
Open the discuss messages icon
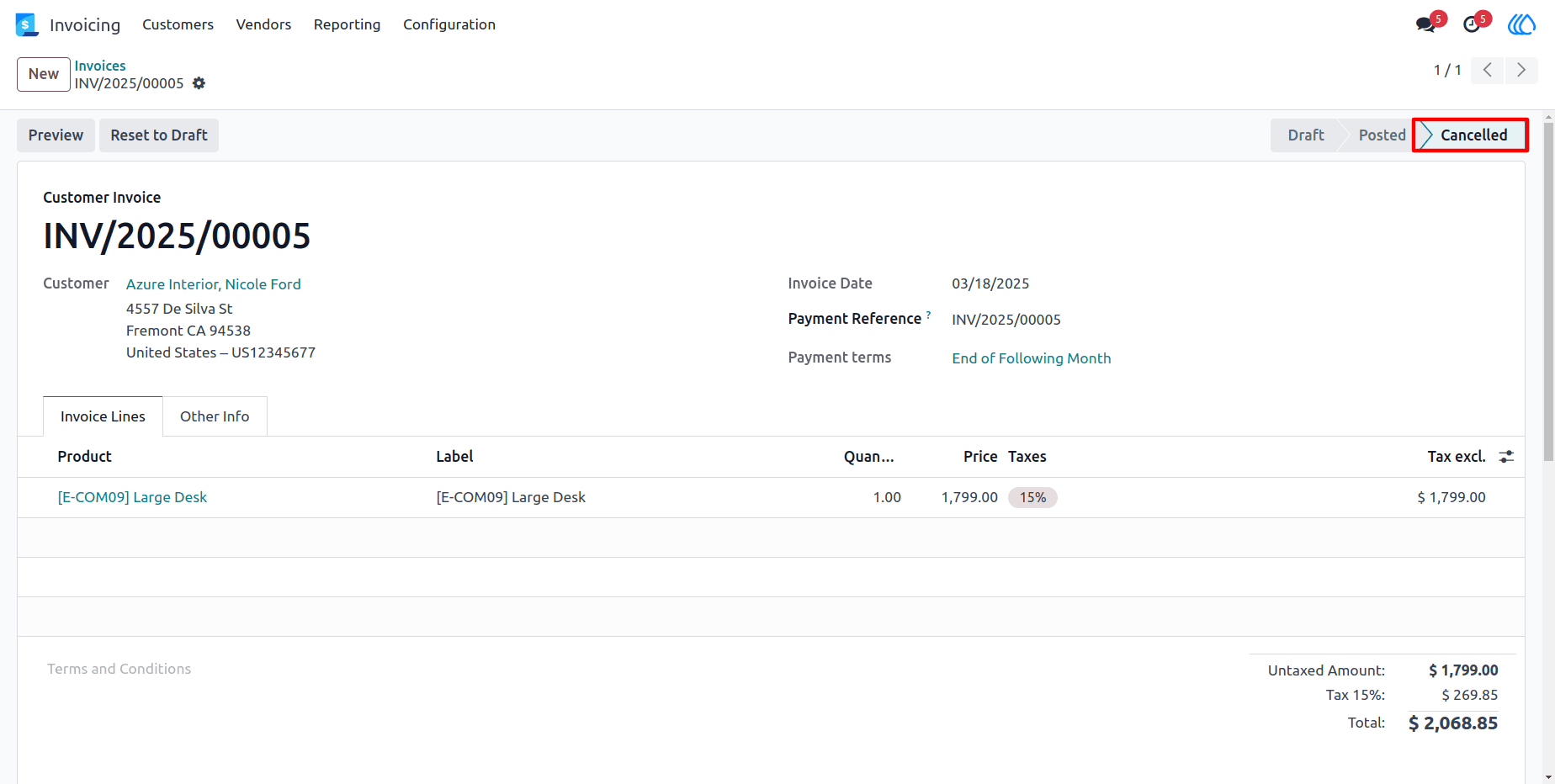tap(1425, 24)
